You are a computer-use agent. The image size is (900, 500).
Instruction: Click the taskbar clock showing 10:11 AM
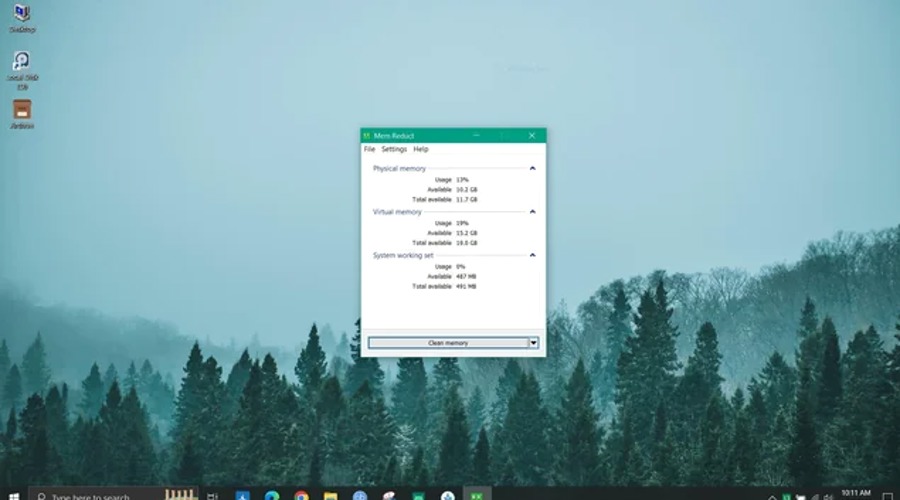[x=855, y=494]
